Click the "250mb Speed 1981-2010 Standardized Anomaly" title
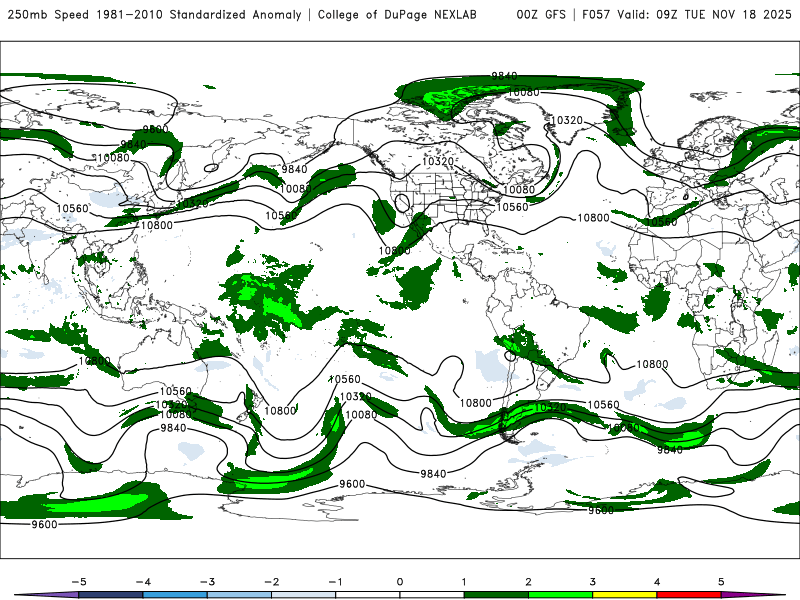800x600 pixels. [x=154, y=15]
